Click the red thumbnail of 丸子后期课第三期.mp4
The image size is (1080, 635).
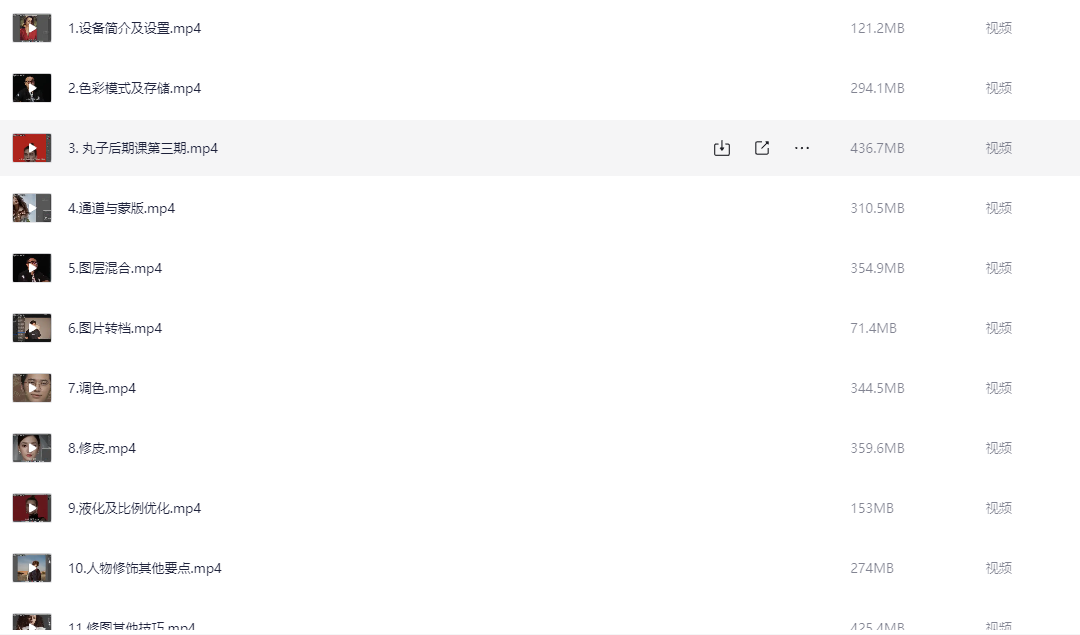pyautogui.click(x=32, y=148)
